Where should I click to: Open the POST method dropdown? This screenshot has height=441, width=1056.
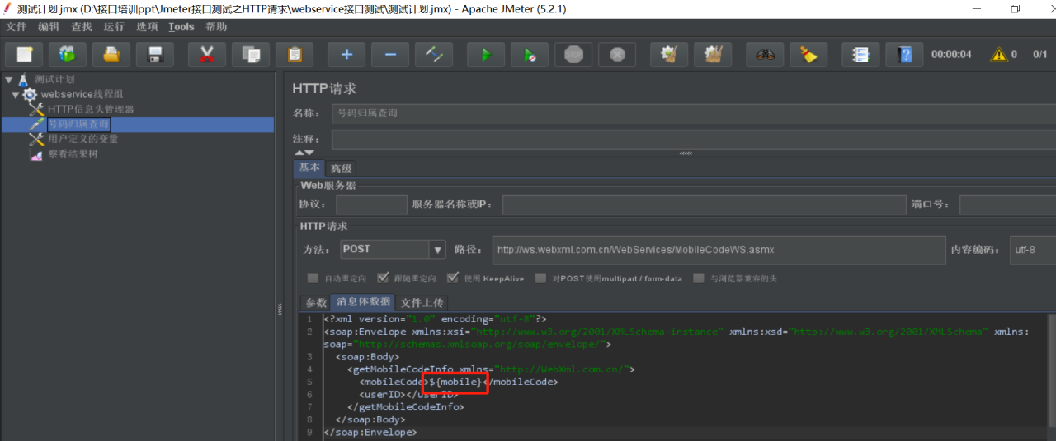(x=438, y=249)
